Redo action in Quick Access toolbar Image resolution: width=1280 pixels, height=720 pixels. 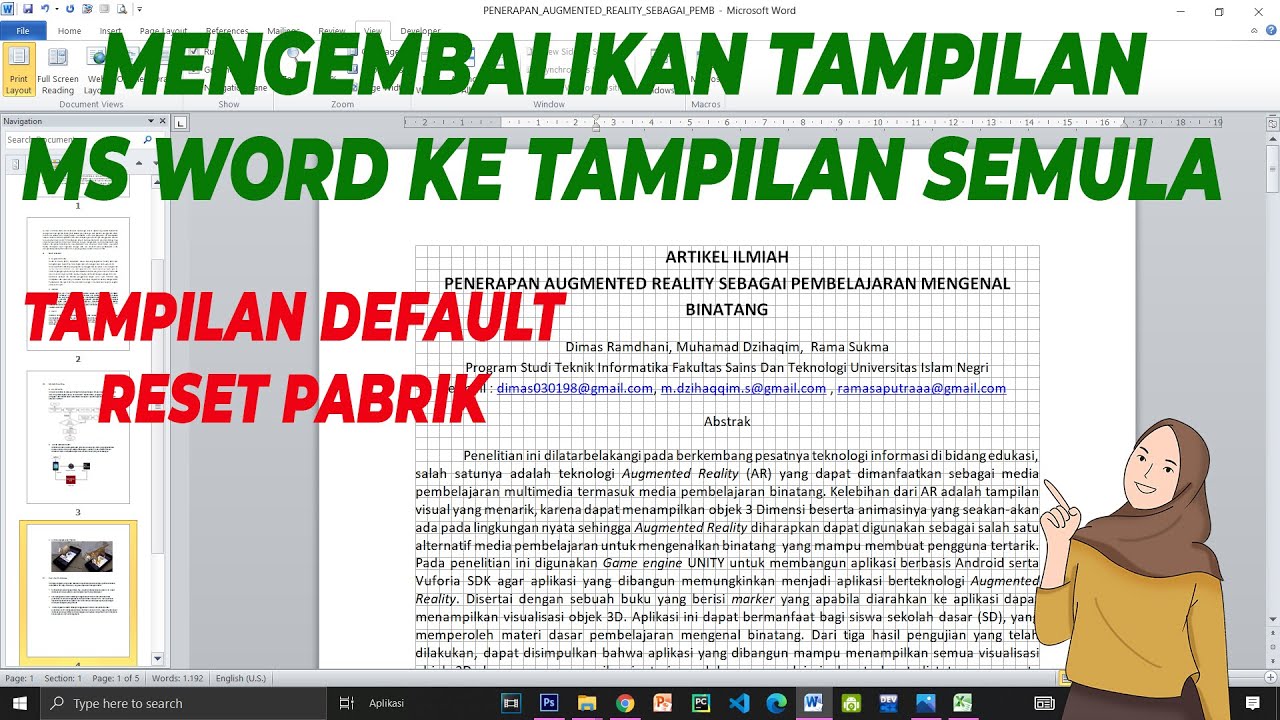69,10
